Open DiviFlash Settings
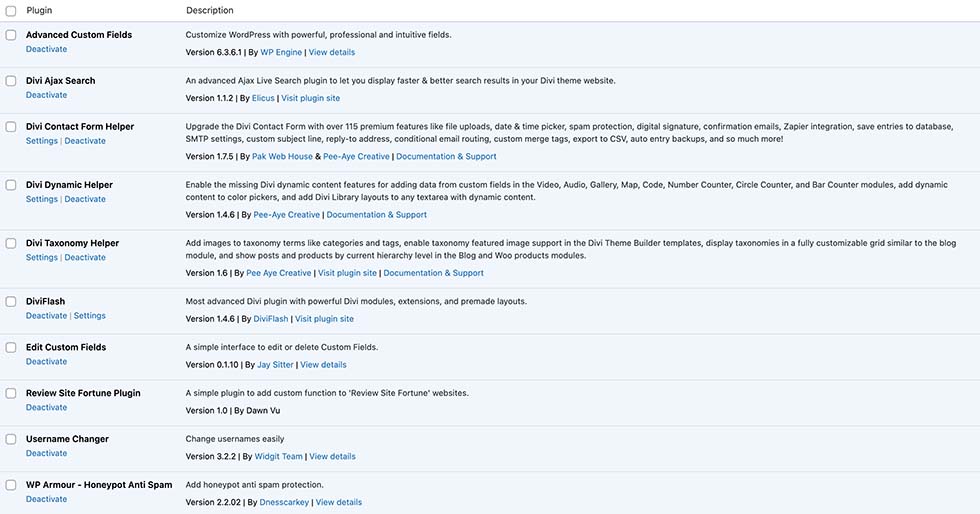The width and height of the screenshot is (980, 514). [90, 316]
